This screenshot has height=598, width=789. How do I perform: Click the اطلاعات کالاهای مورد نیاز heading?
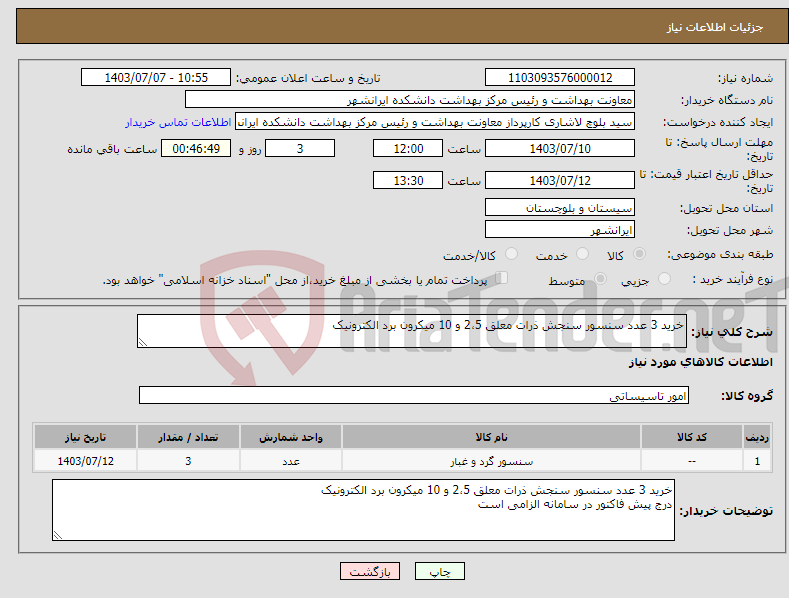[700, 362]
